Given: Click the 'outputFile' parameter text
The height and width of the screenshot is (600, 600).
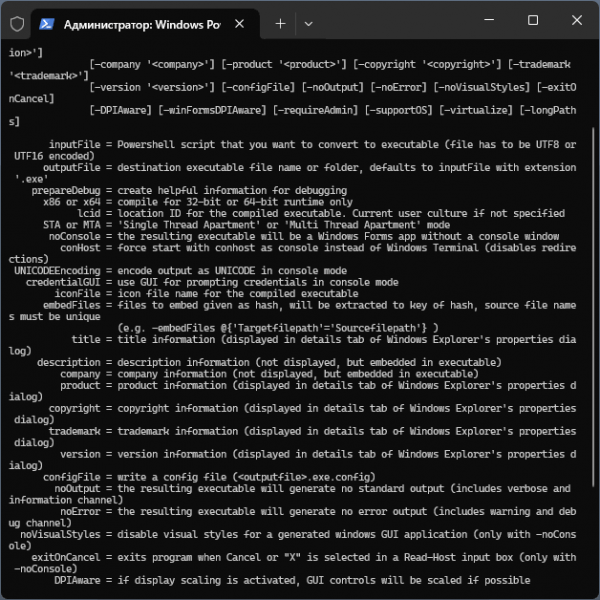Looking at the screenshot, I should pos(72,168).
